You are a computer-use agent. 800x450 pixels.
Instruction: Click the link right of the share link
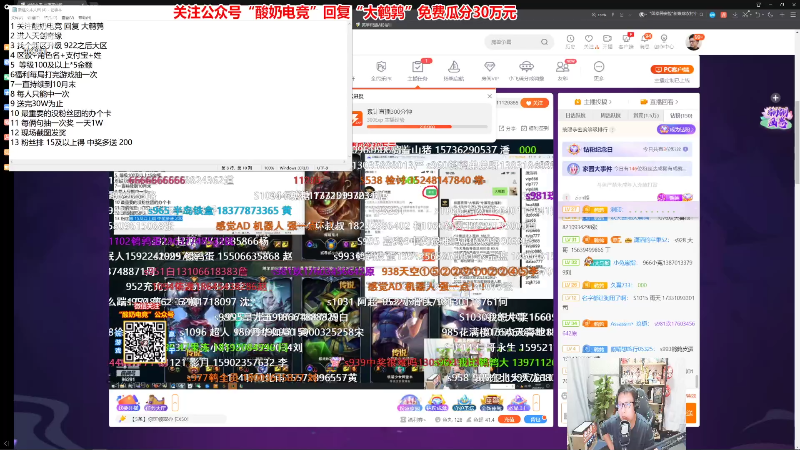(x=535, y=129)
